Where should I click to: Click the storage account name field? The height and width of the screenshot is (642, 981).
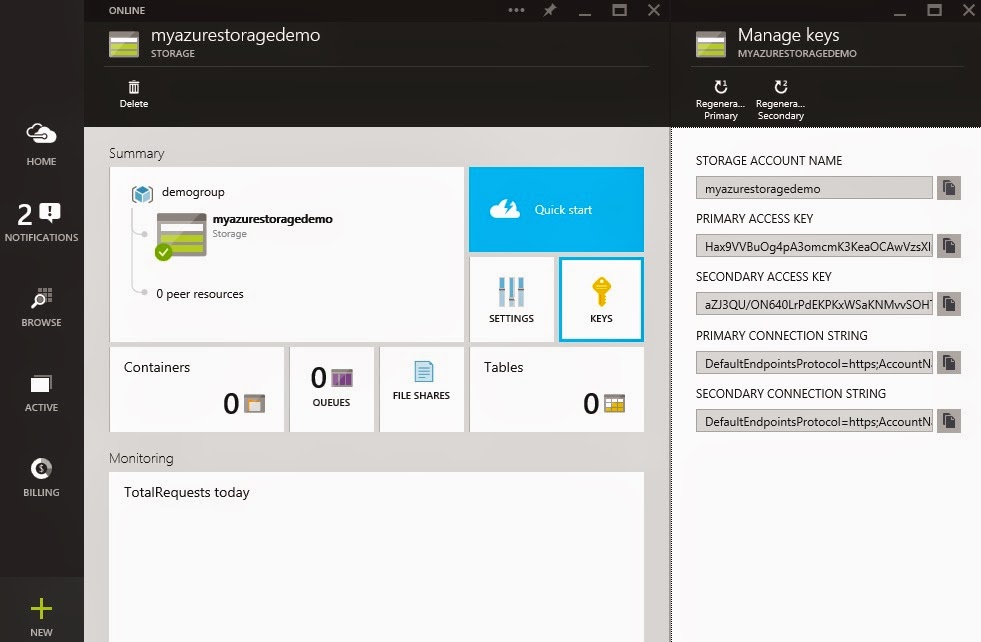tap(814, 188)
